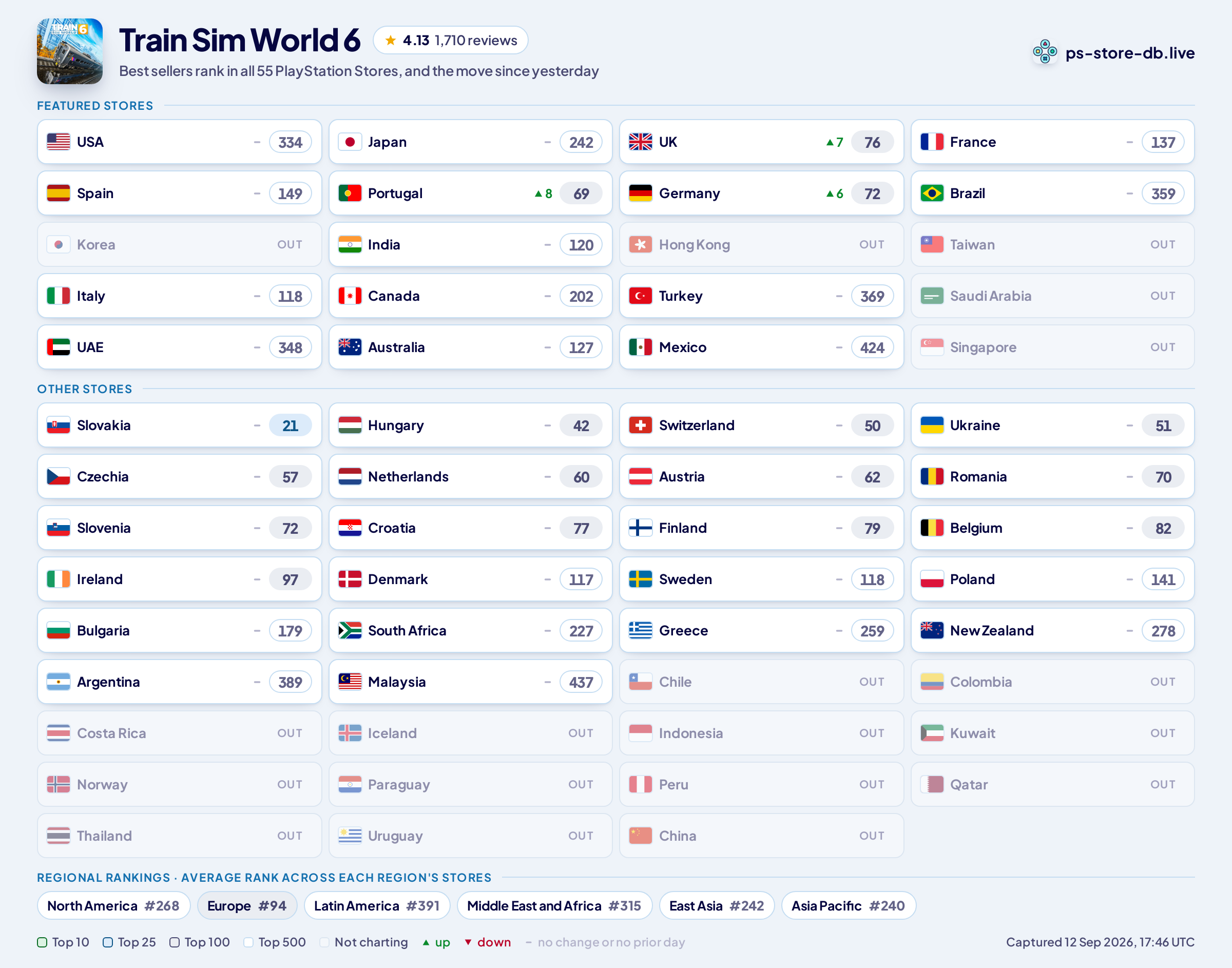Toggle the Top 500 legend box
Viewport: 1232px width, 968px height.
click(248, 942)
